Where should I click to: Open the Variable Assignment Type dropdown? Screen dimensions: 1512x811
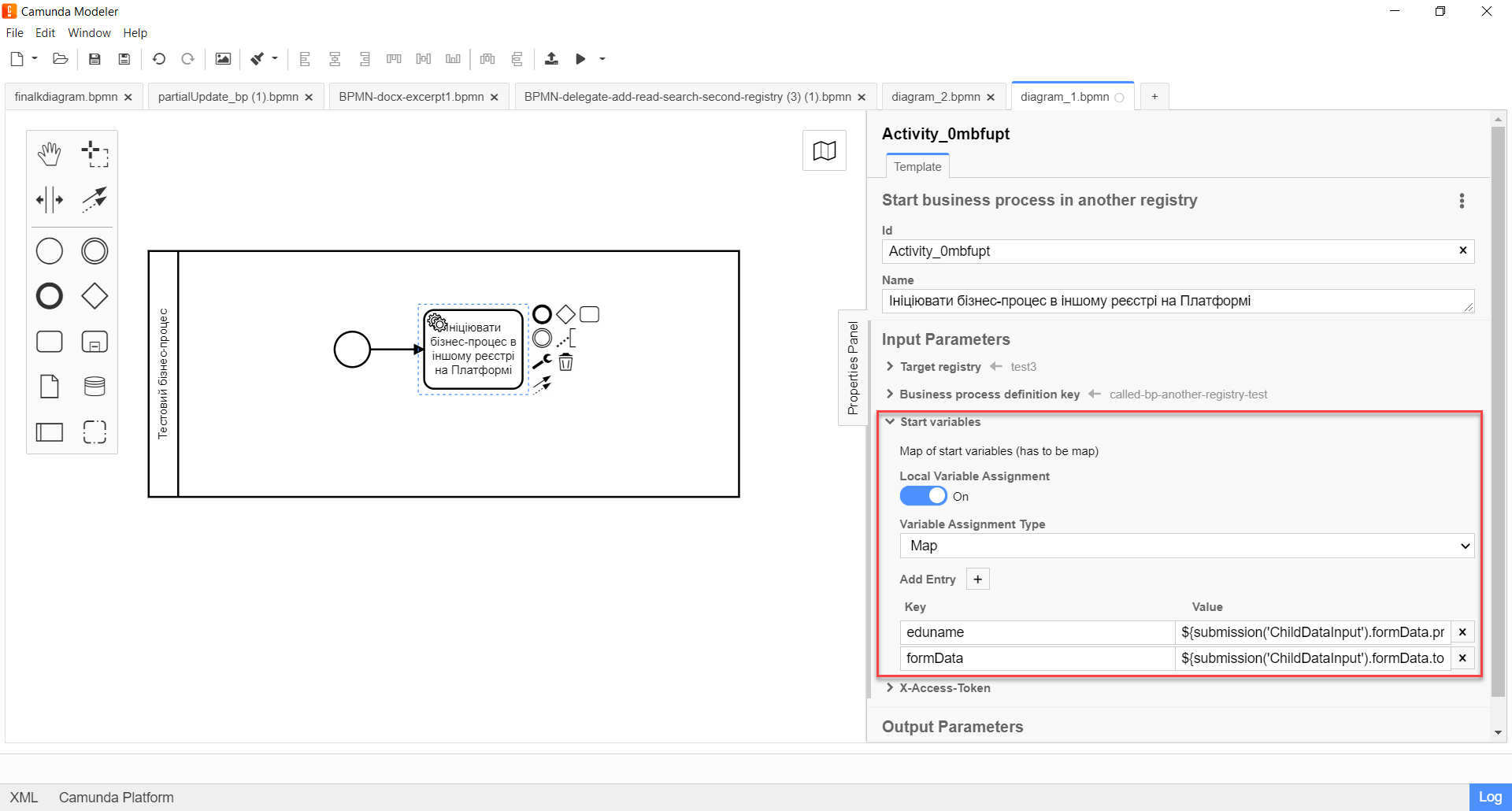(1187, 546)
